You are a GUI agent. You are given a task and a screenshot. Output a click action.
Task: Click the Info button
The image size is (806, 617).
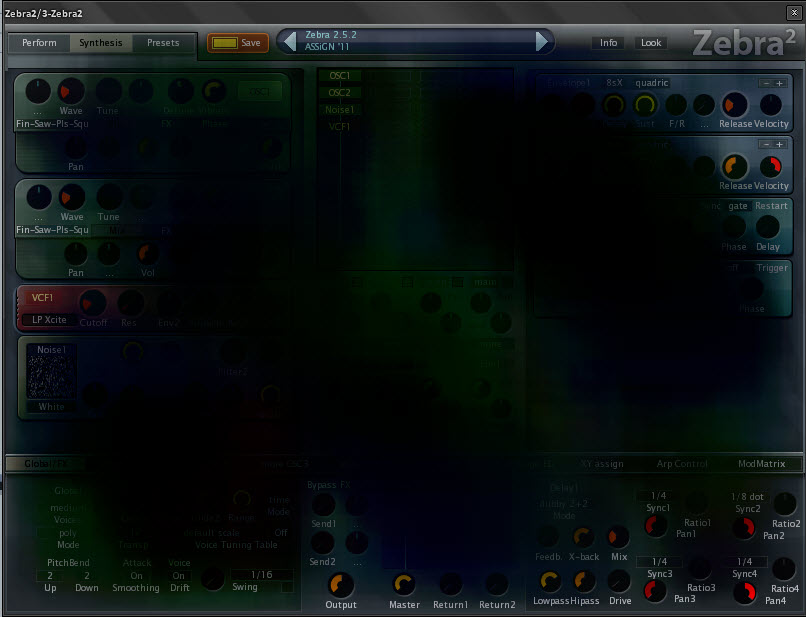pyautogui.click(x=608, y=43)
